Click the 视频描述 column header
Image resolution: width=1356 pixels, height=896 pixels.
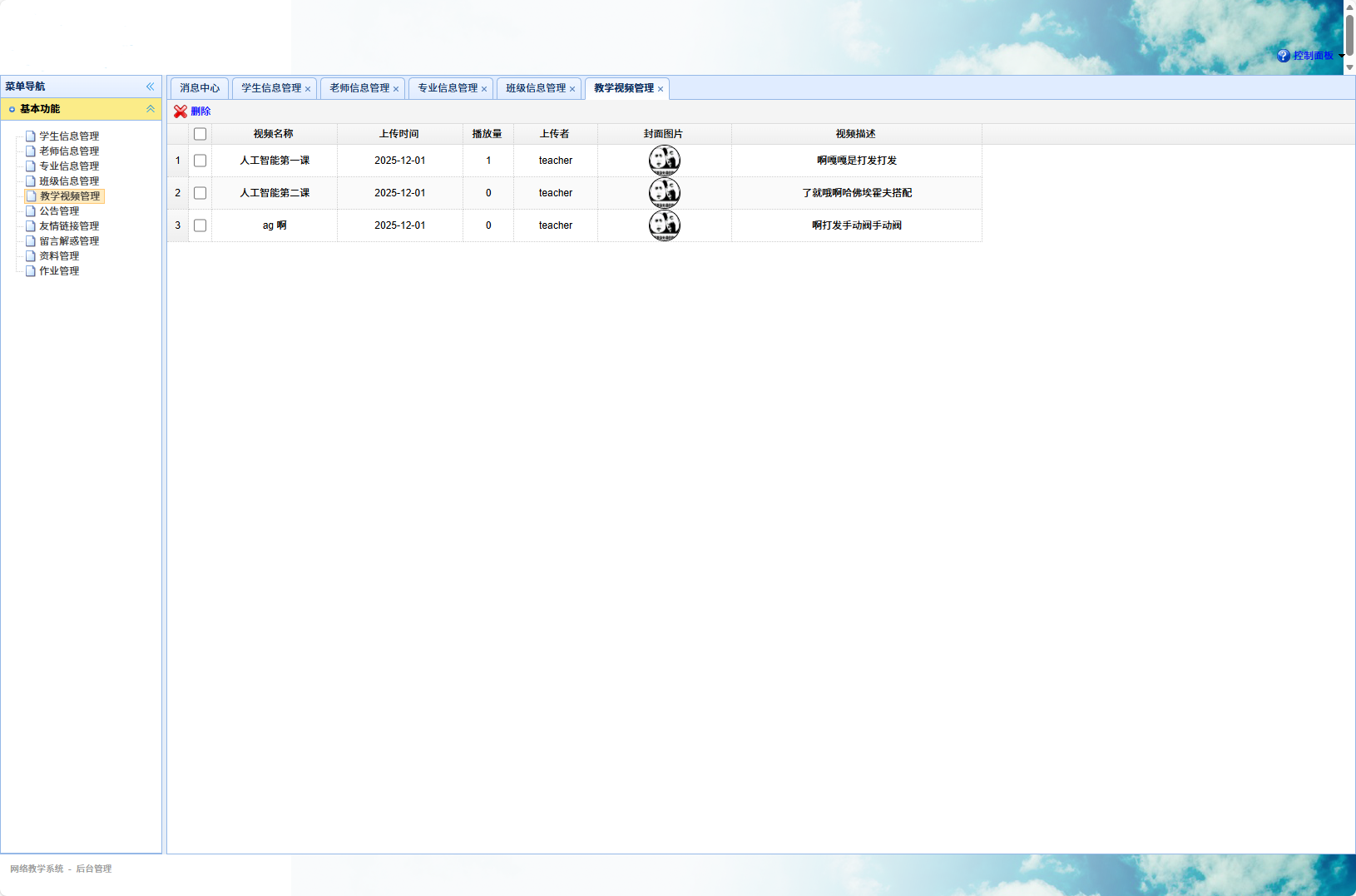856,134
